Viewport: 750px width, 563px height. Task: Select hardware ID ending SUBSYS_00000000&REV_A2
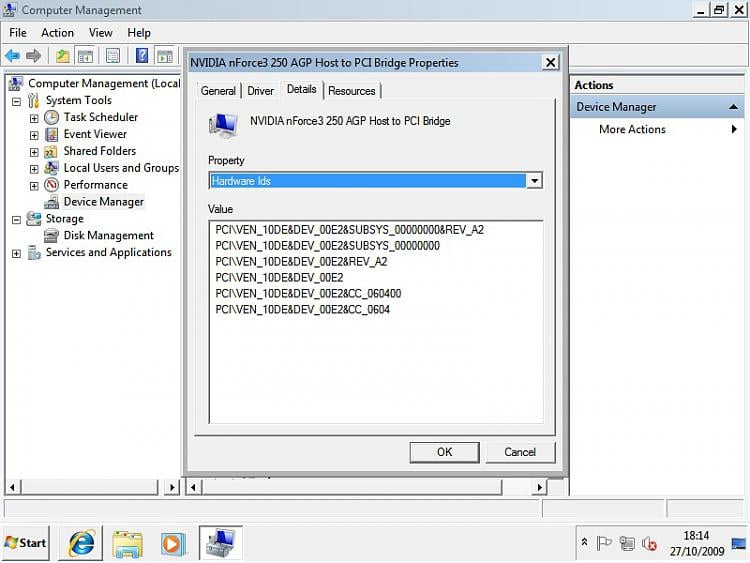350,230
